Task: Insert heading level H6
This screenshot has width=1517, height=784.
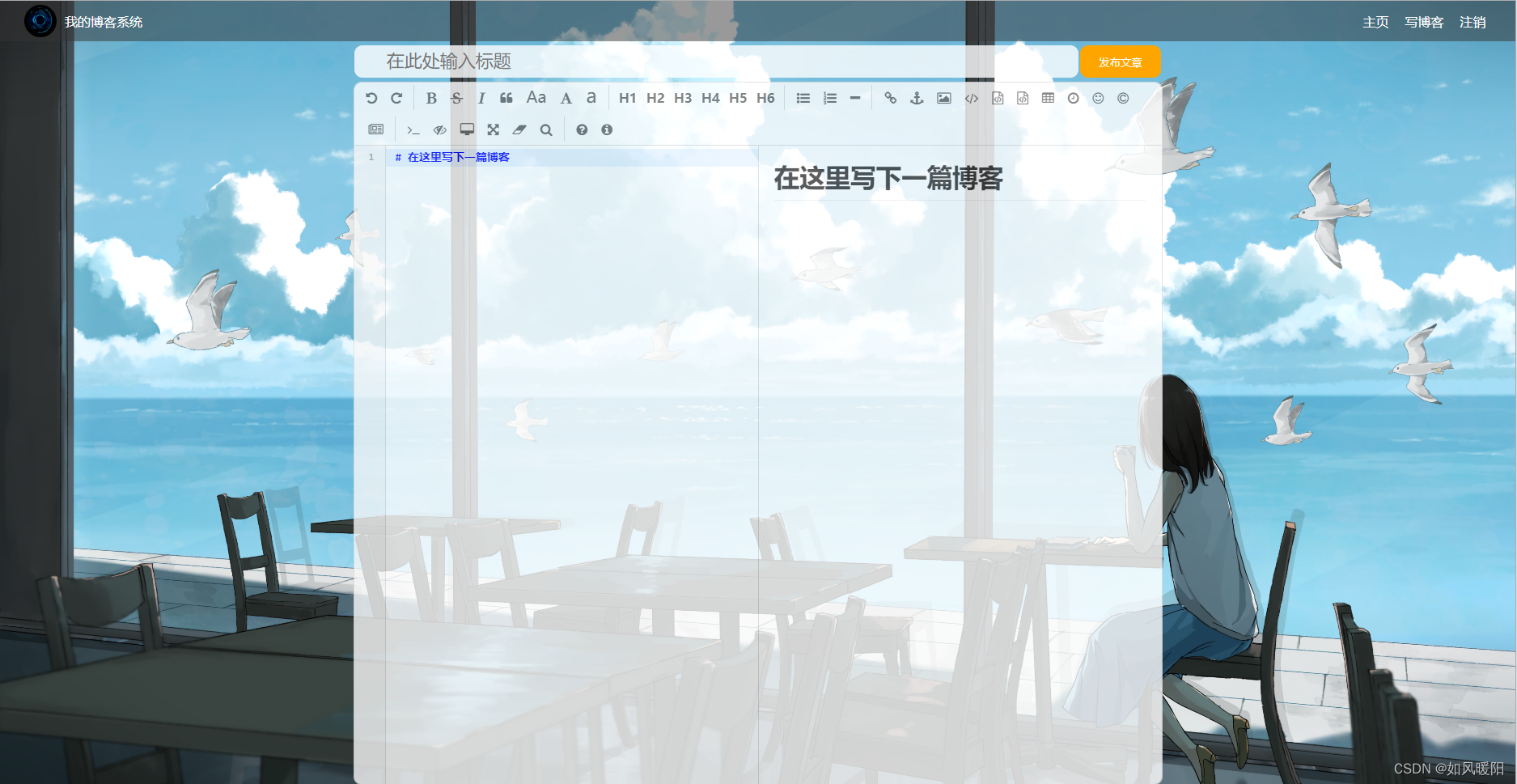Action: (x=765, y=98)
